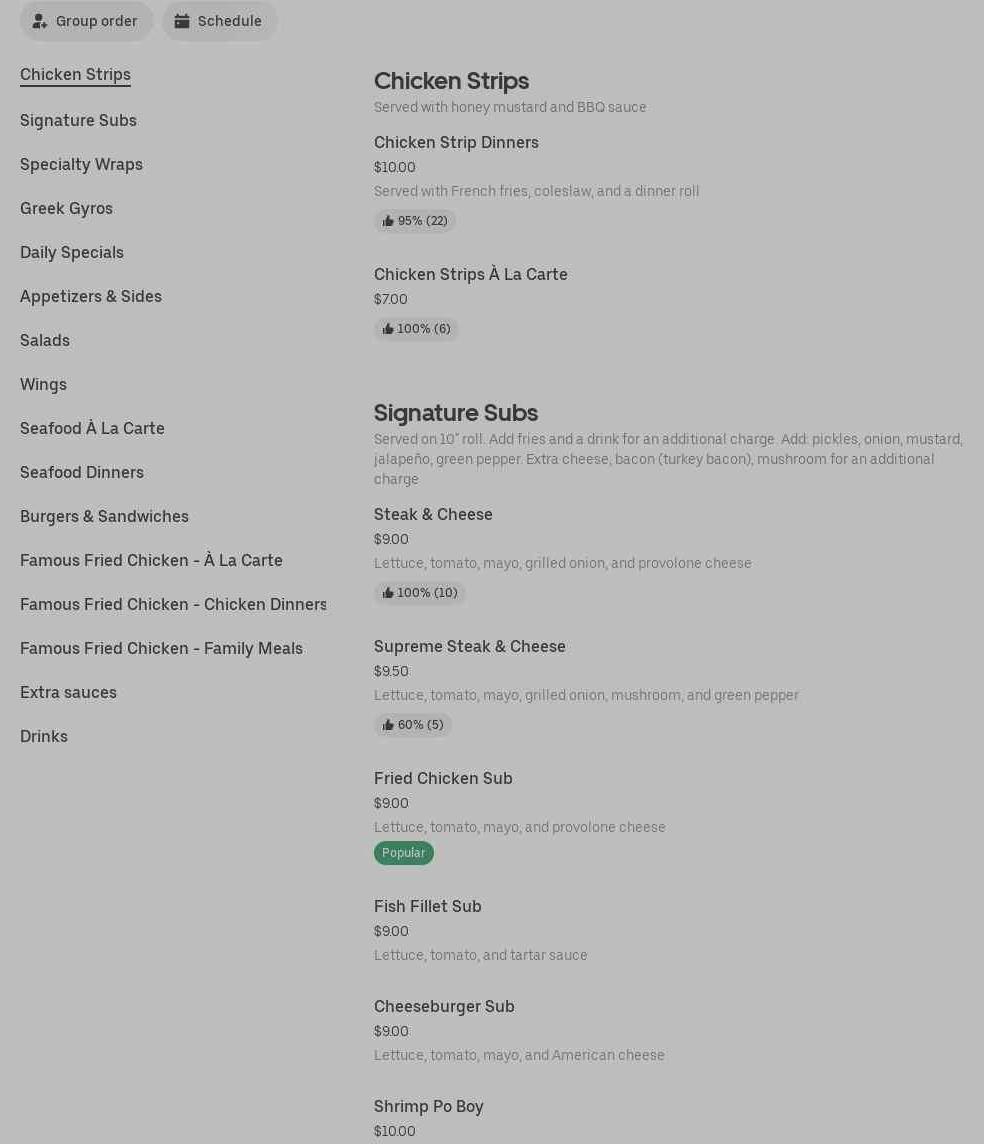The image size is (984, 1144).
Task: Select the Fish Fillet Sub item
Action: pyautogui.click(x=428, y=906)
